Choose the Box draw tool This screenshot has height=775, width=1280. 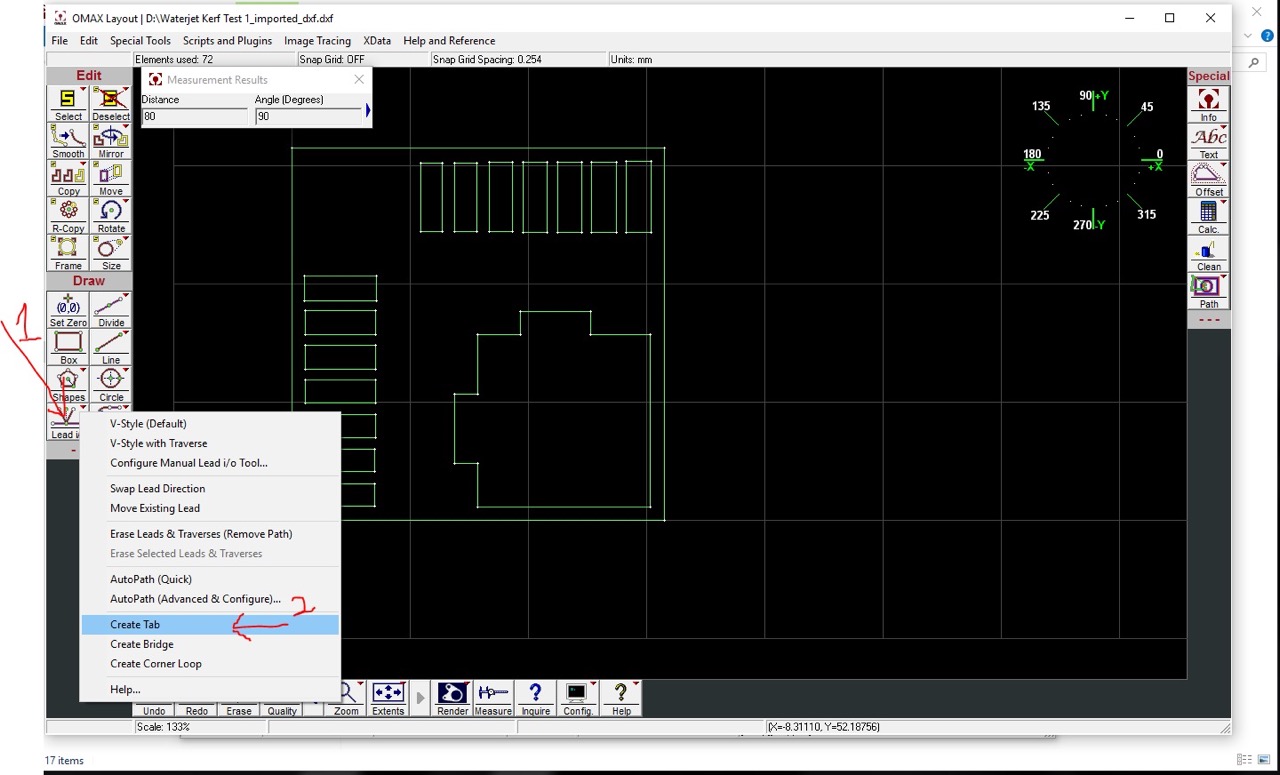click(x=68, y=347)
